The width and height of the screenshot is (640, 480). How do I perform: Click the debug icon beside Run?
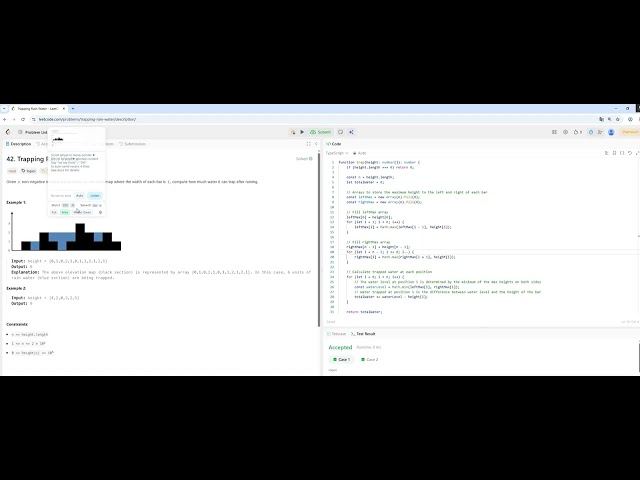coord(293,132)
